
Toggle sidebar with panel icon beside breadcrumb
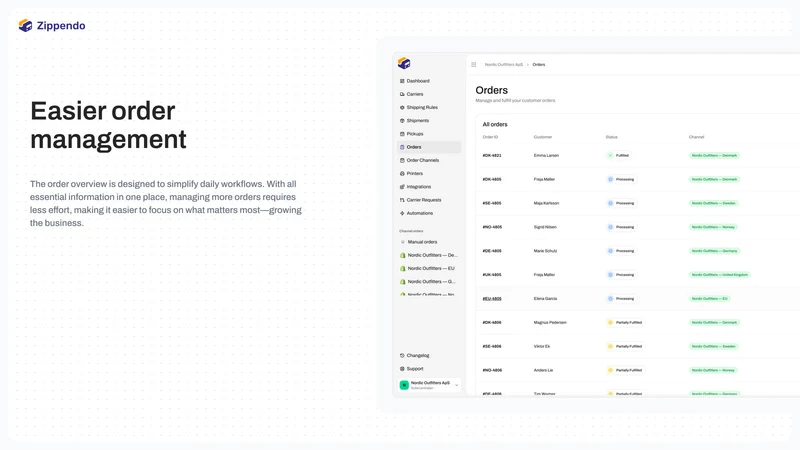[473, 65]
